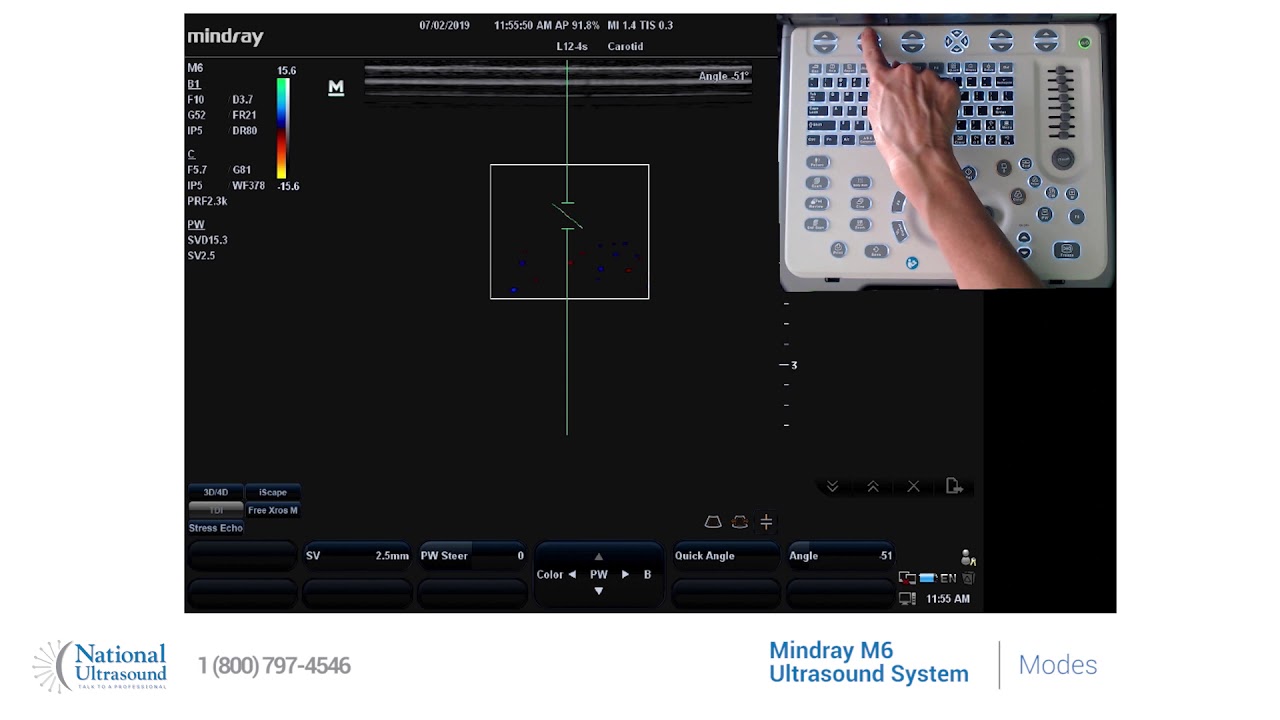Viewport: 1280px width, 720px height.
Task: Click the SVD15.3 value
Action: 207,240
